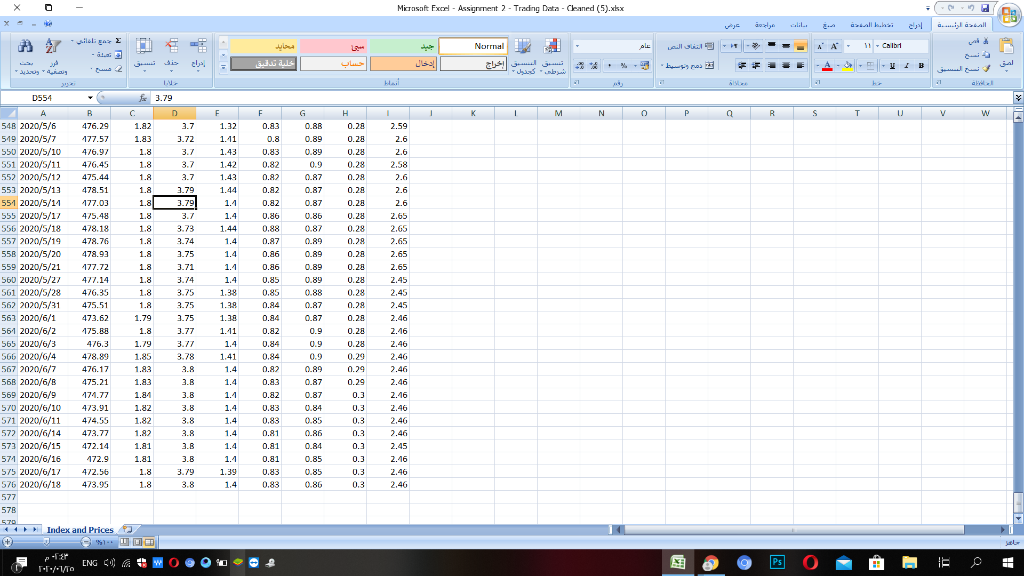This screenshot has height=576, width=1024.
Task: Click the Format Painter brush icon
Action: click(986, 68)
